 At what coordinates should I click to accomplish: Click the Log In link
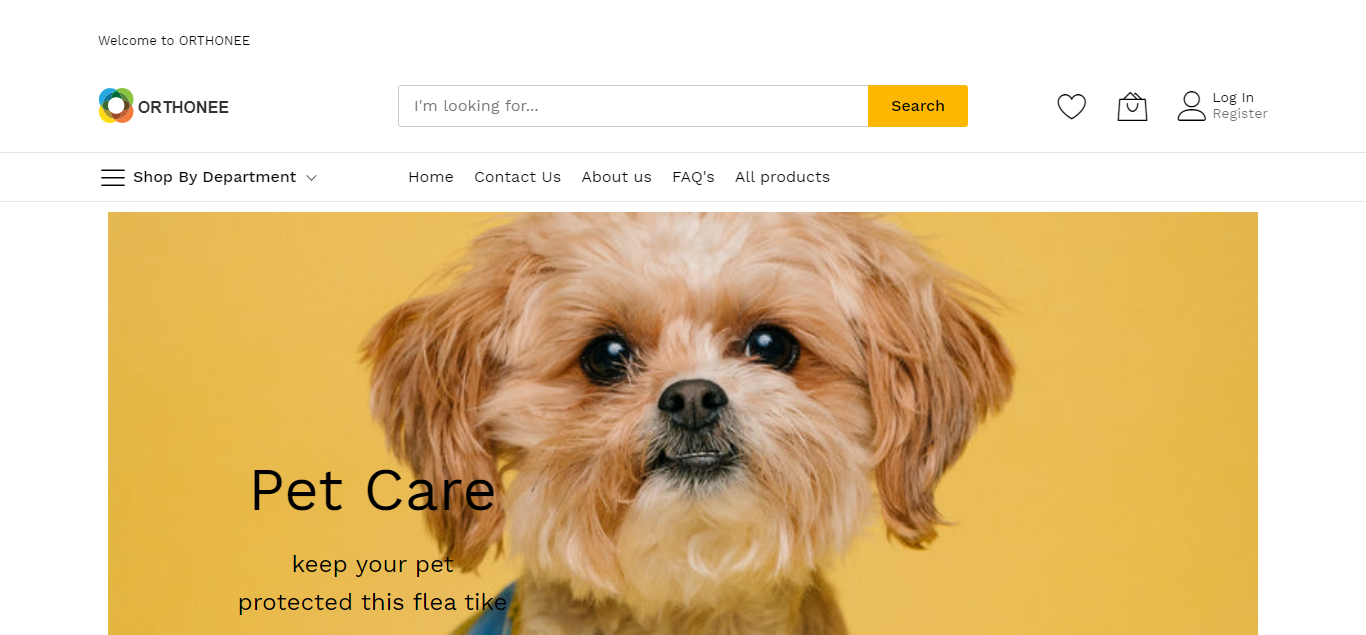(1233, 98)
